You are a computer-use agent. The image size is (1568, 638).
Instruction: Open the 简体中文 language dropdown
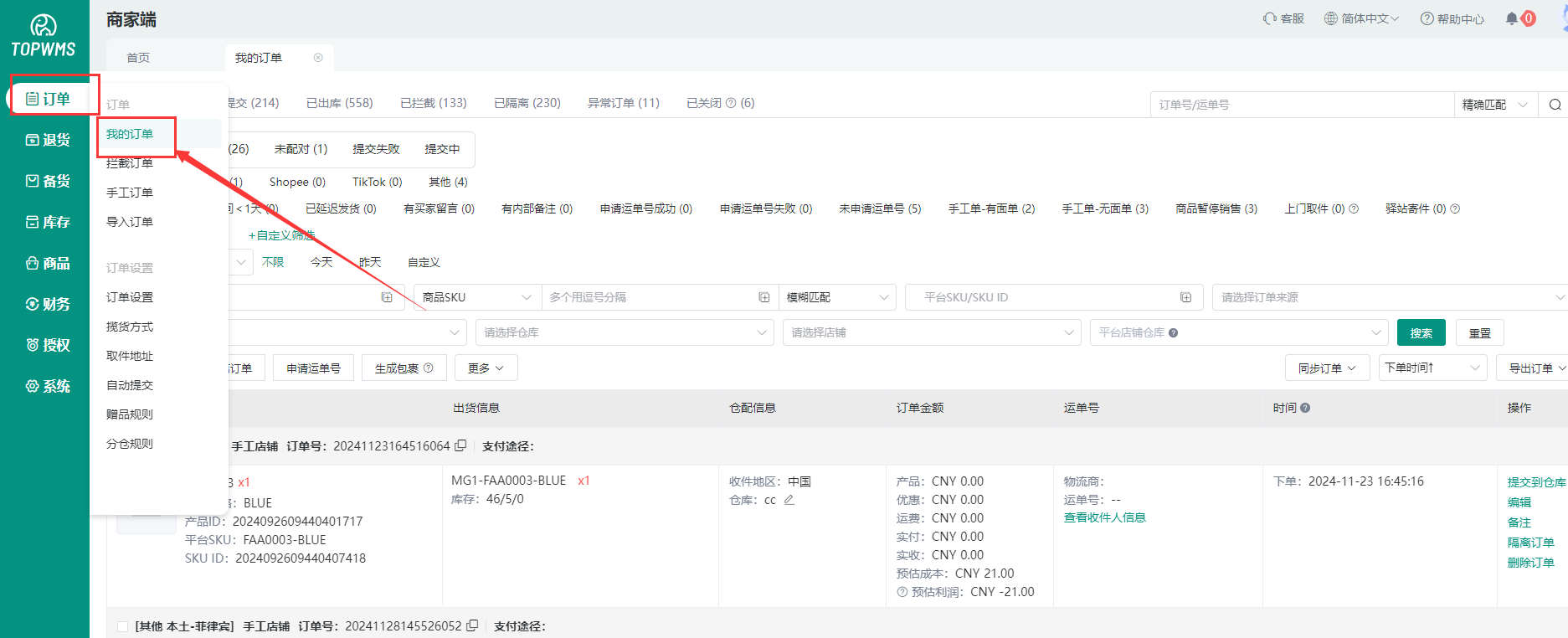pos(1361,18)
